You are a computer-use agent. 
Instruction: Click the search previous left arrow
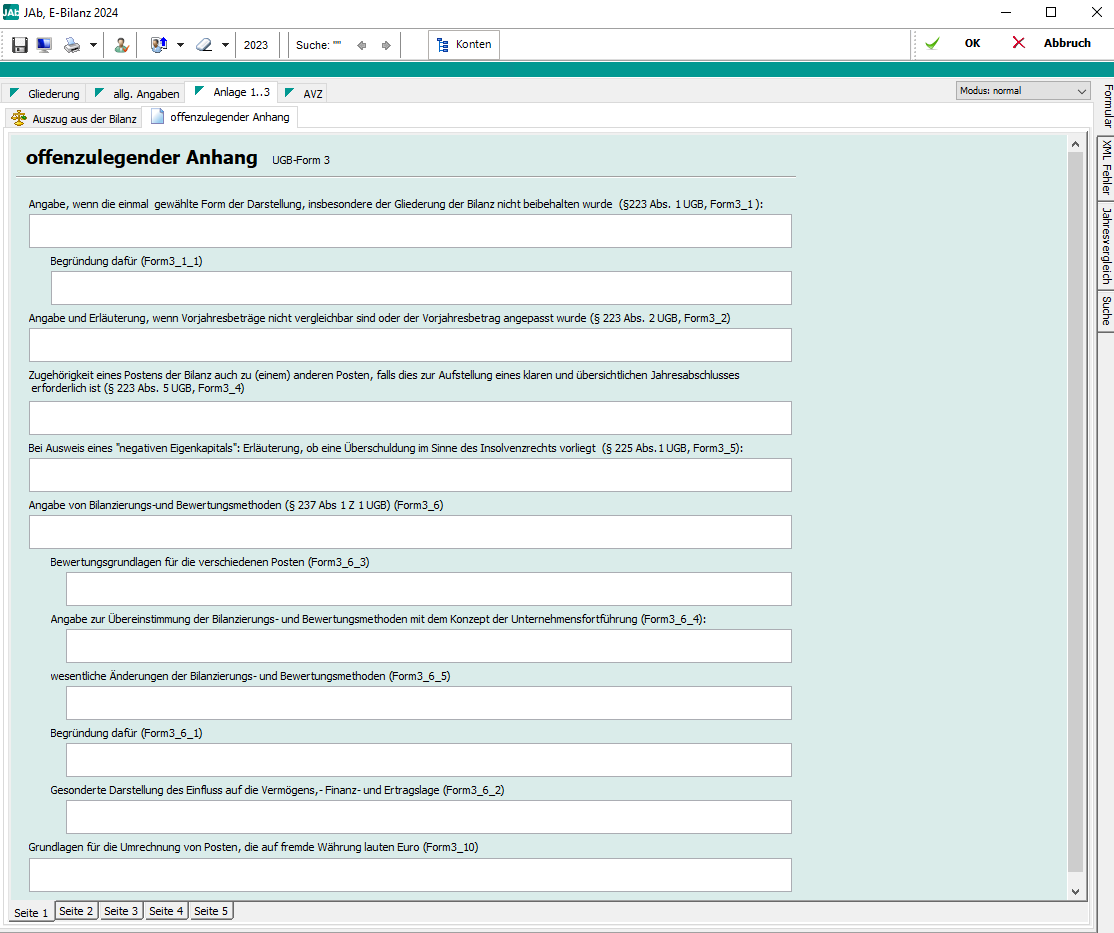click(362, 45)
